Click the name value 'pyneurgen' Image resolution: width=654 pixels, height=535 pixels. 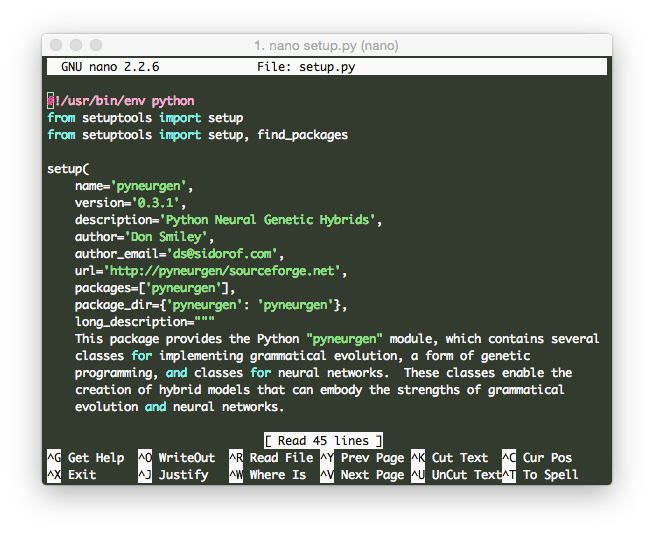148,186
